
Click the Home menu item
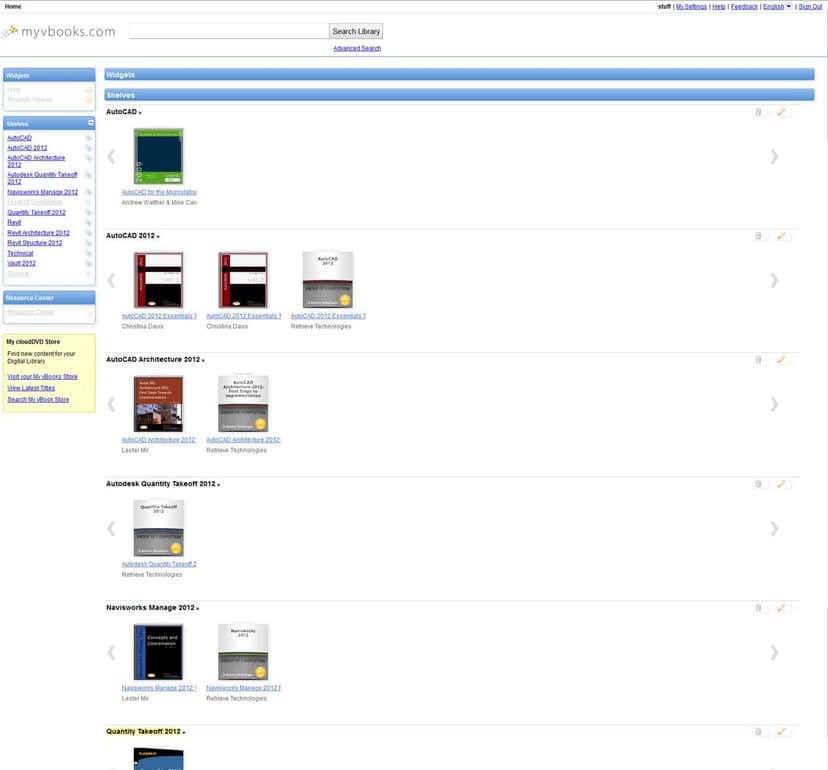pos(13,6)
